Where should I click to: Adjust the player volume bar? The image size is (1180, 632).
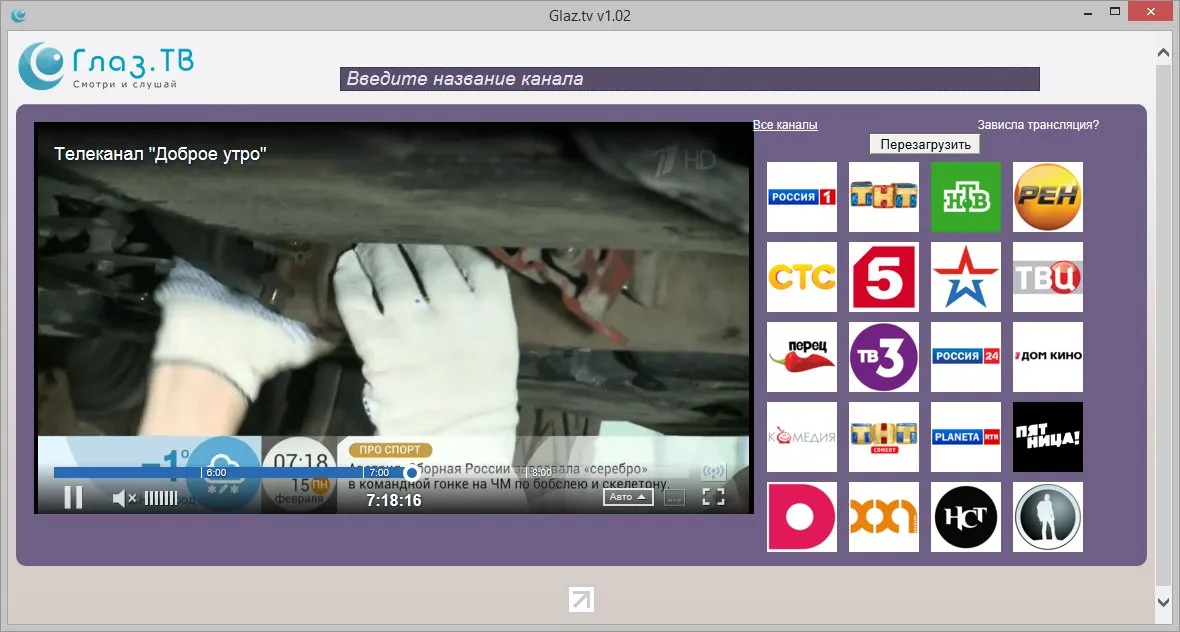click(161, 498)
